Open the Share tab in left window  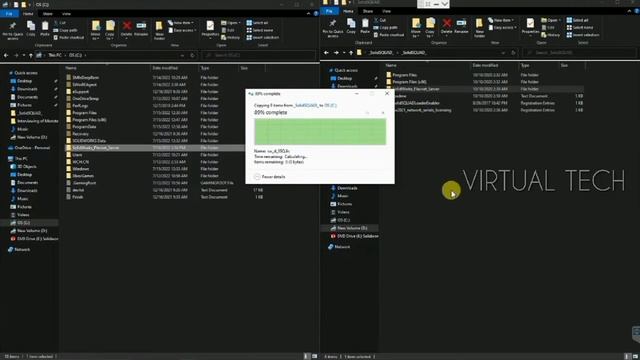pyautogui.click(x=48, y=13)
